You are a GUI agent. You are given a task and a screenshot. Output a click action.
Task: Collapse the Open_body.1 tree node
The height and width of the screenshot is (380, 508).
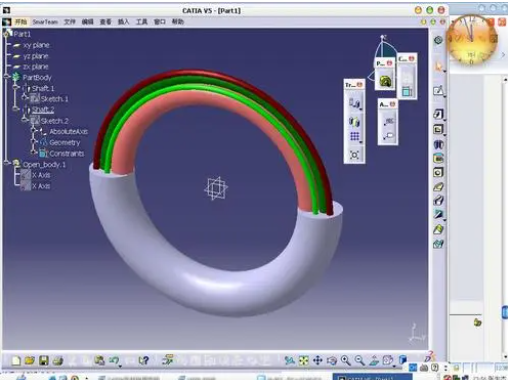[7, 164]
